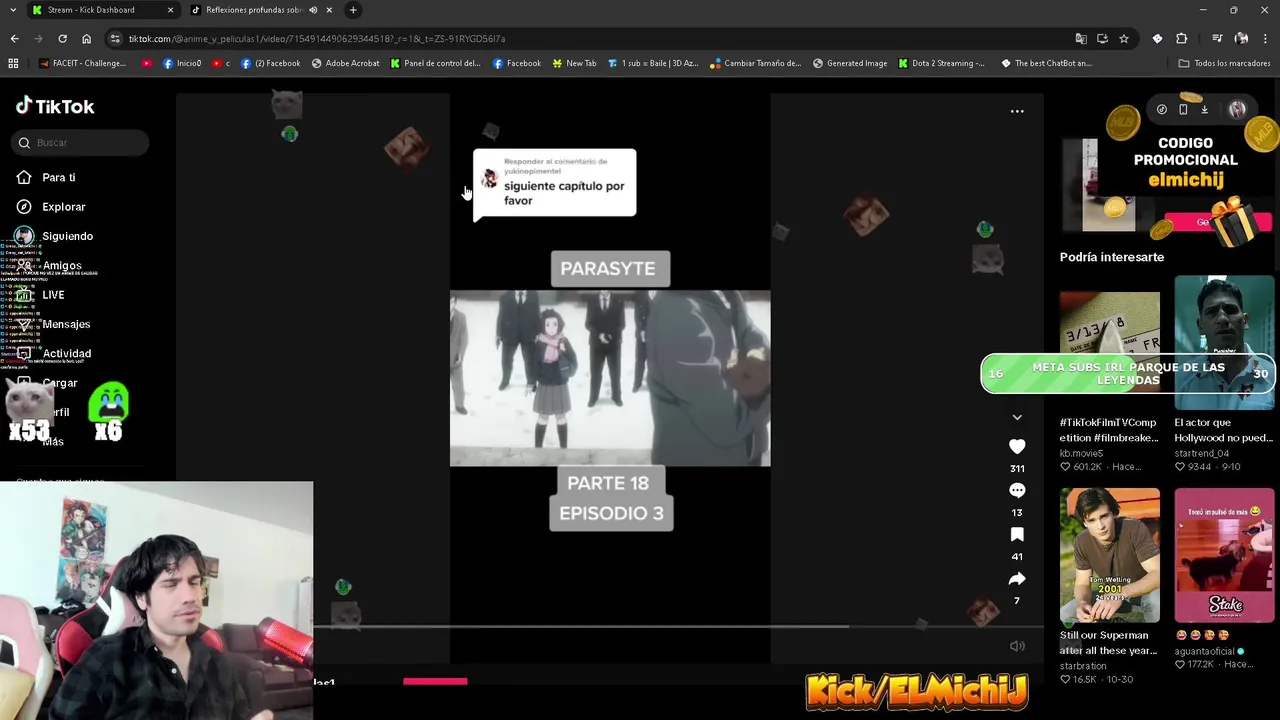The height and width of the screenshot is (720, 1280).
Task: Open the Siguiendo feed
Action: coord(67,236)
